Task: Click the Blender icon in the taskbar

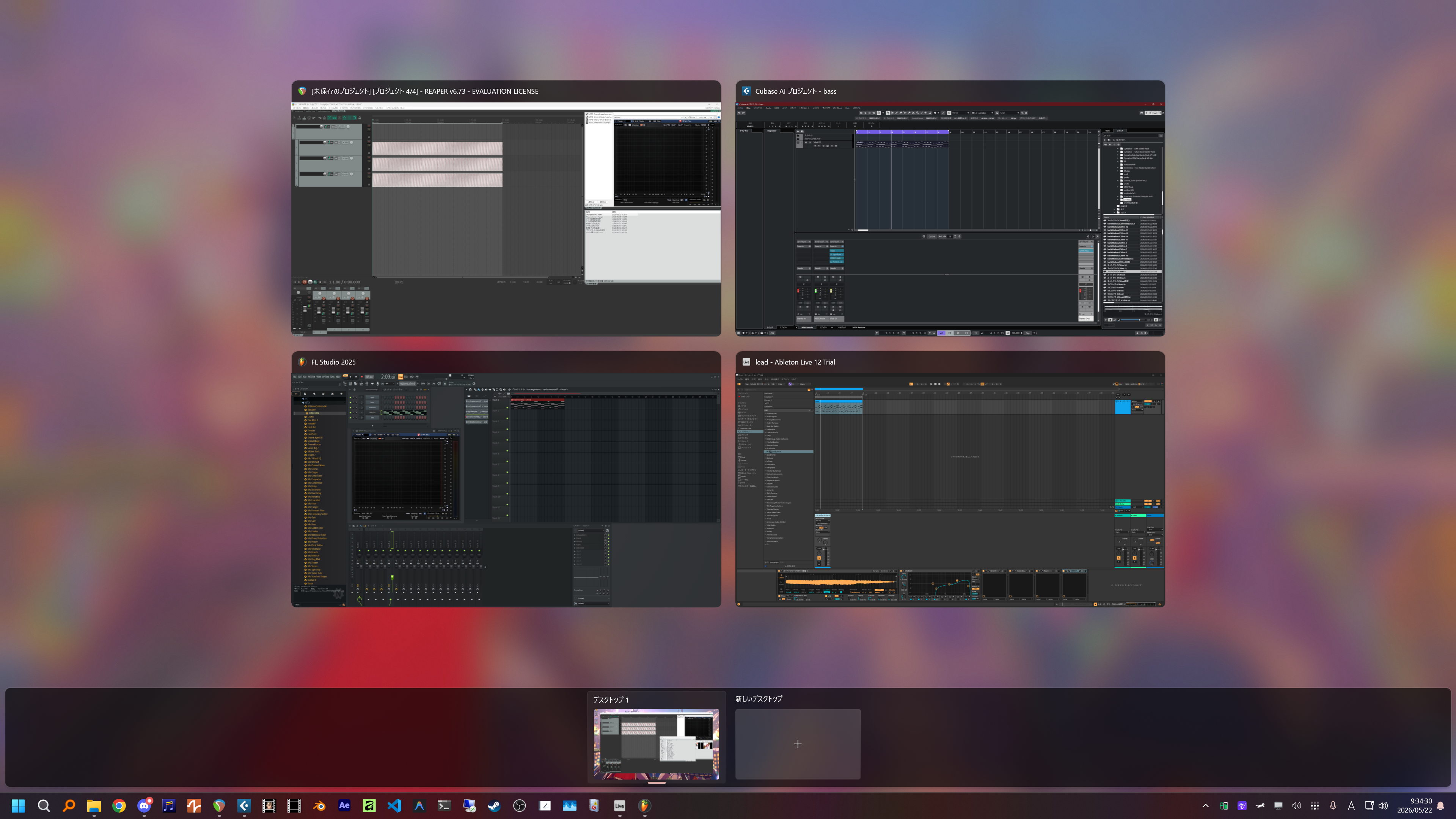Action: coord(319,805)
